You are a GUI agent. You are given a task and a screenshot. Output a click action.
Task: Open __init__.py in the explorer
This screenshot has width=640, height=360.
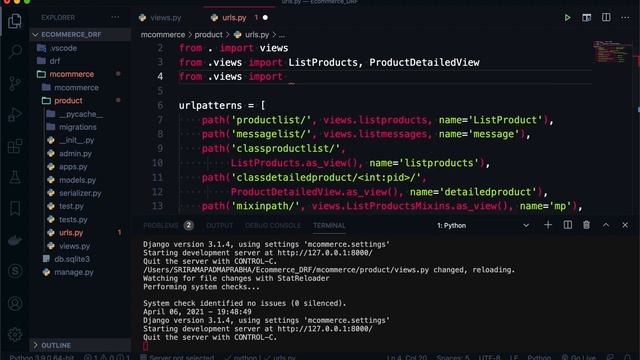tap(76, 140)
